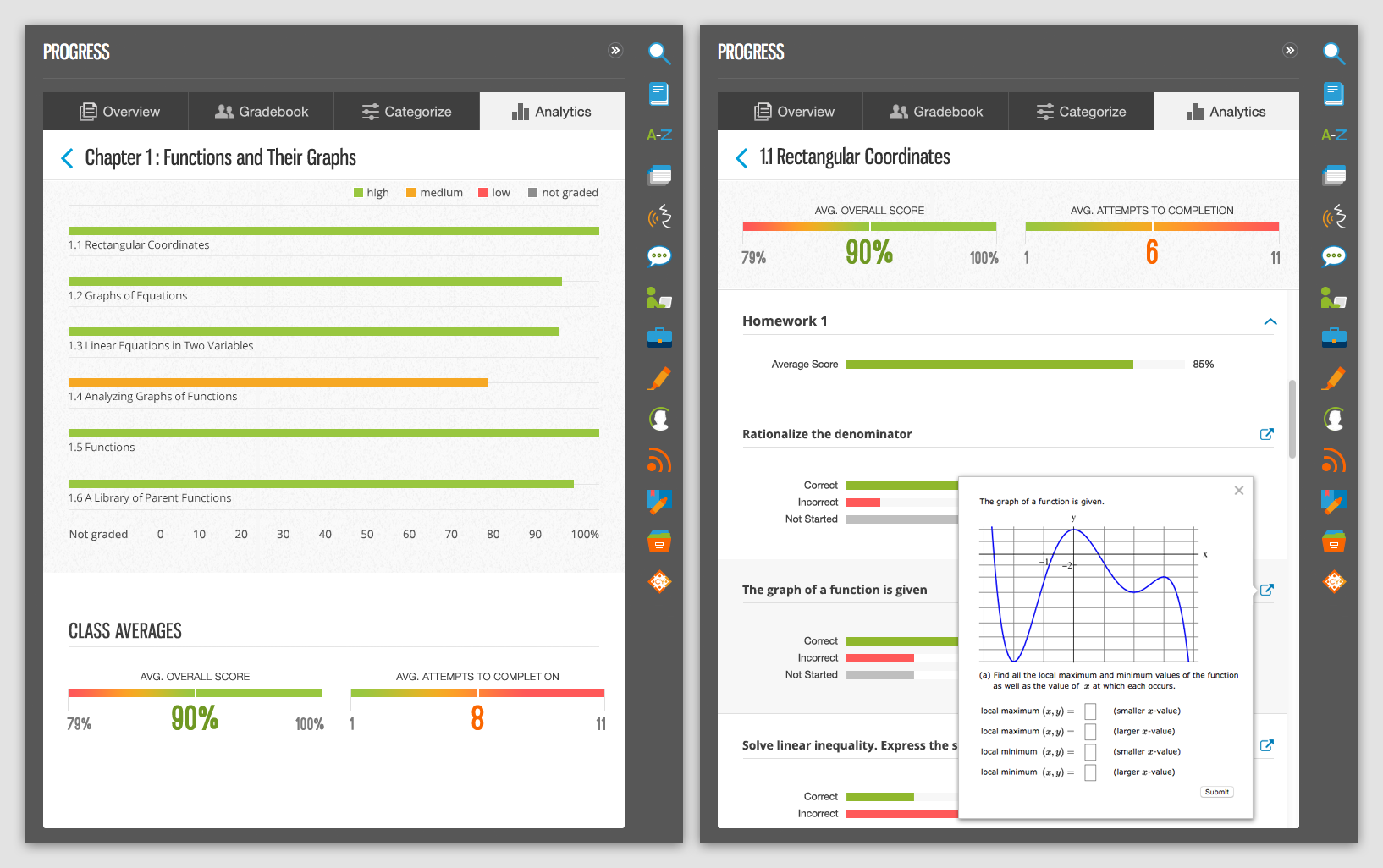The width and height of the screenshot is (1383, 868).
Task: Open 'Rationalize the denominator' in new window
Action: [x=1266, y=434]
